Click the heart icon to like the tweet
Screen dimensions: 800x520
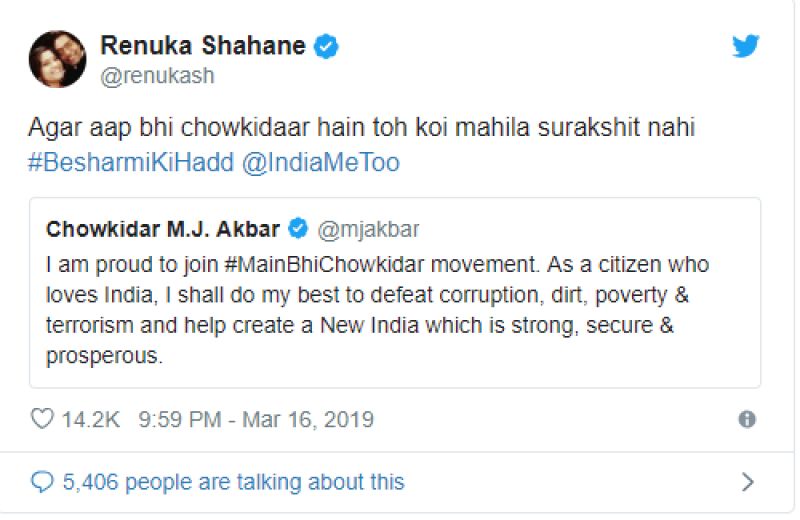pos(41,419)
